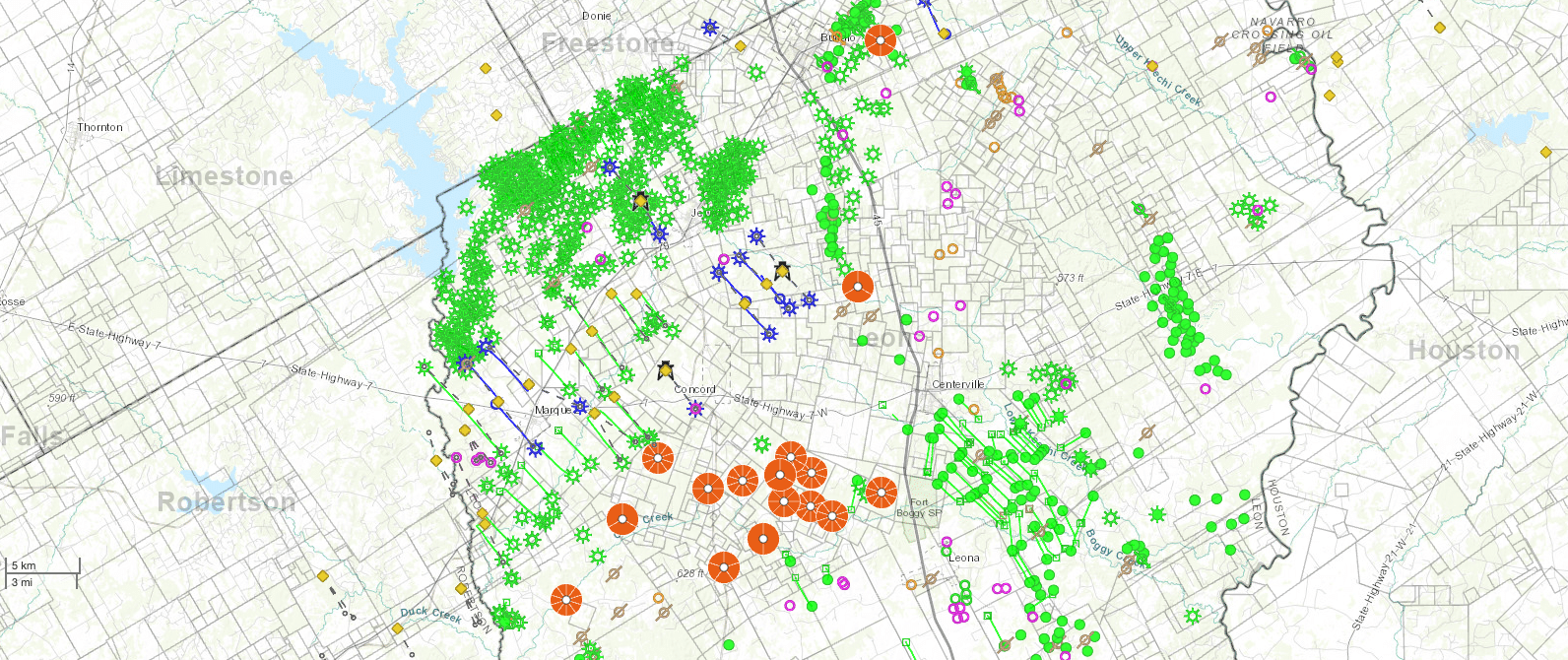Select the yellow diamond nearest the map's top-right corner
The width and height of the screenshot is (1568, 660).
click(x=1440, y=28)
